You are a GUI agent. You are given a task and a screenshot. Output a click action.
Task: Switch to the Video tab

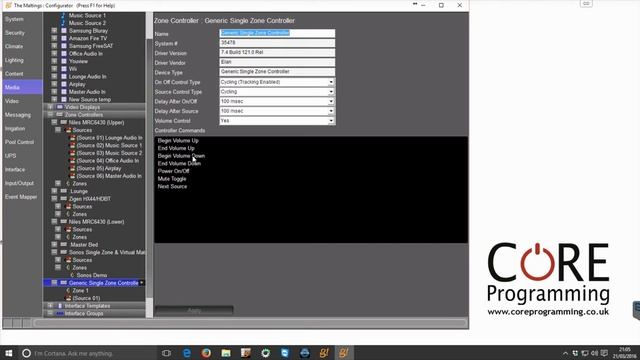[x=22, y=101]
